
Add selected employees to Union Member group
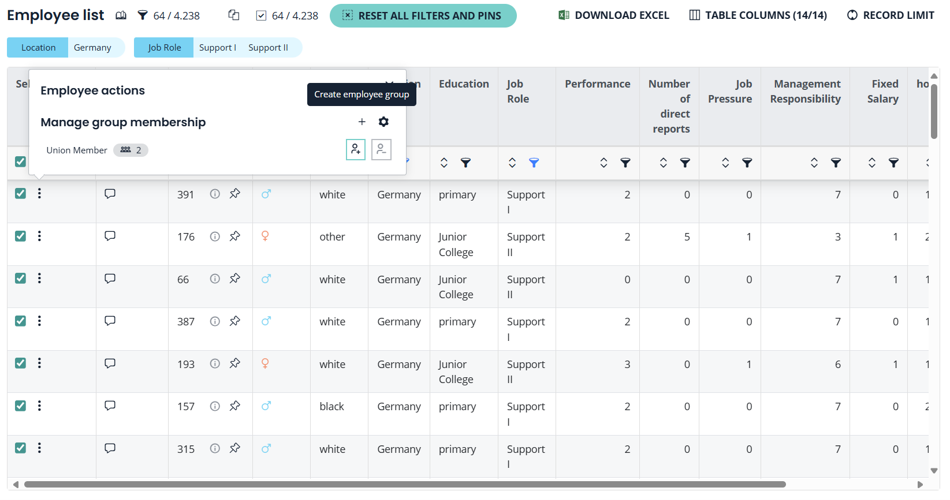pos(355,150)
